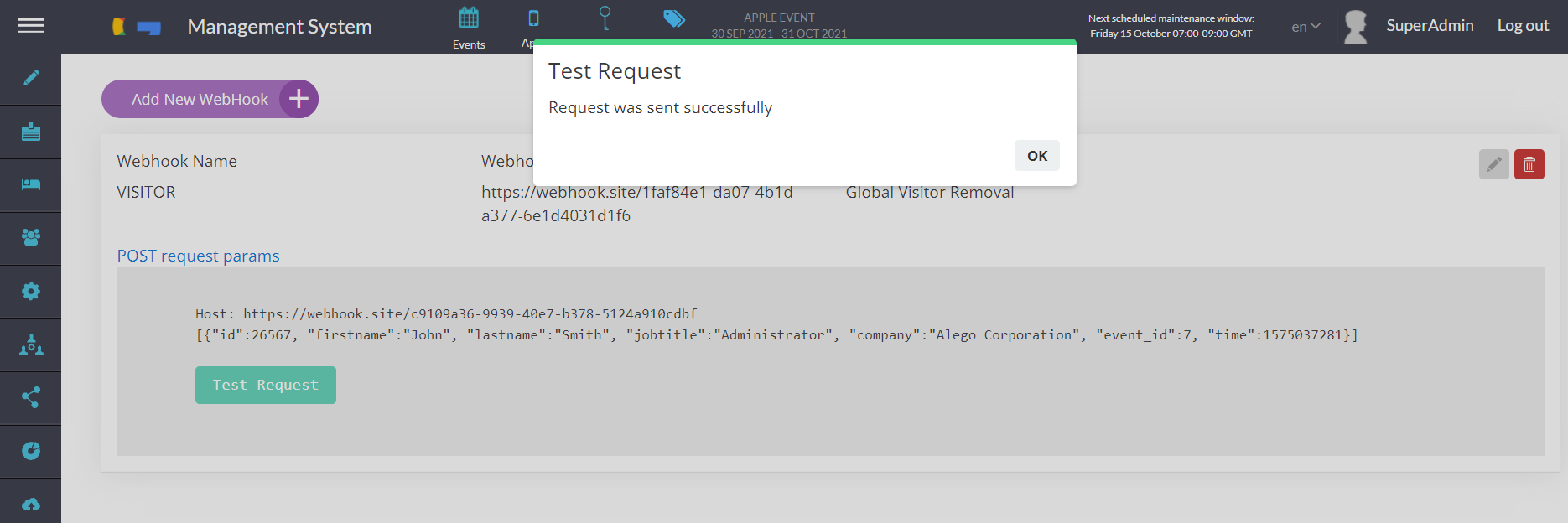The image size is (1568, 523).
Task: Click the key pin icon in header
Action: tap(605, 18)
